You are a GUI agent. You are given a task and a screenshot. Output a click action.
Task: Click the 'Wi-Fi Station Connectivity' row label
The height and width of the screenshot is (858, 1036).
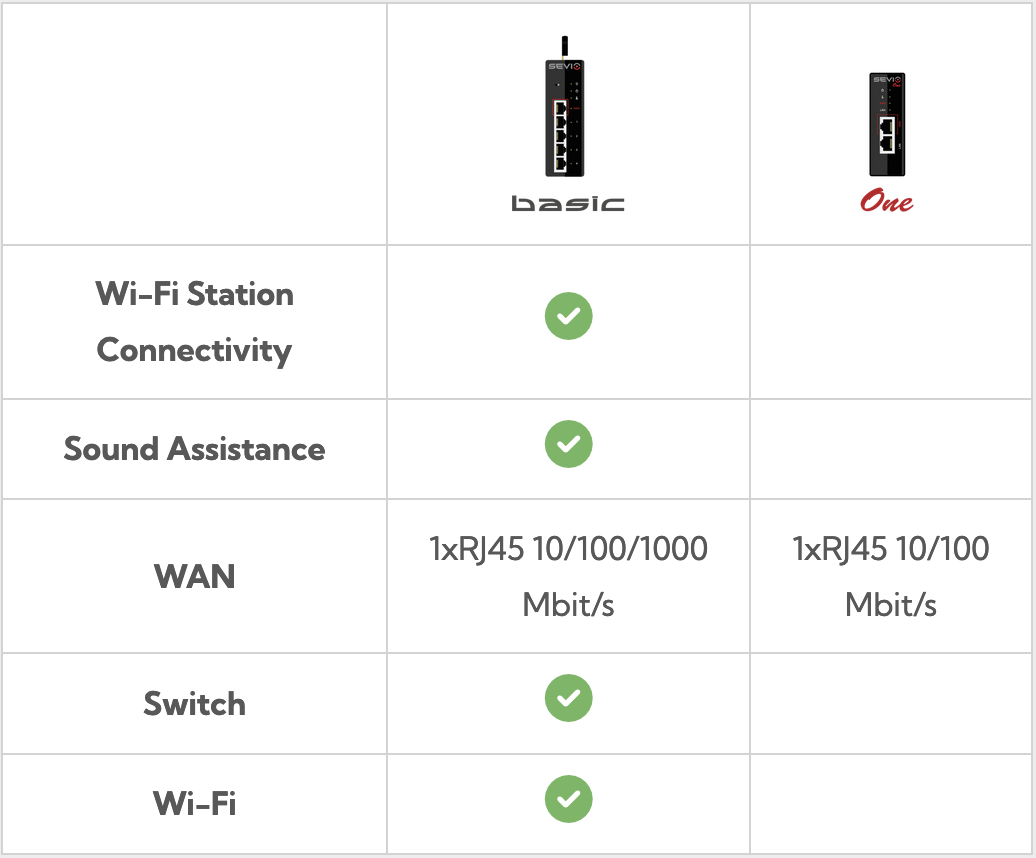click(194, 322)
